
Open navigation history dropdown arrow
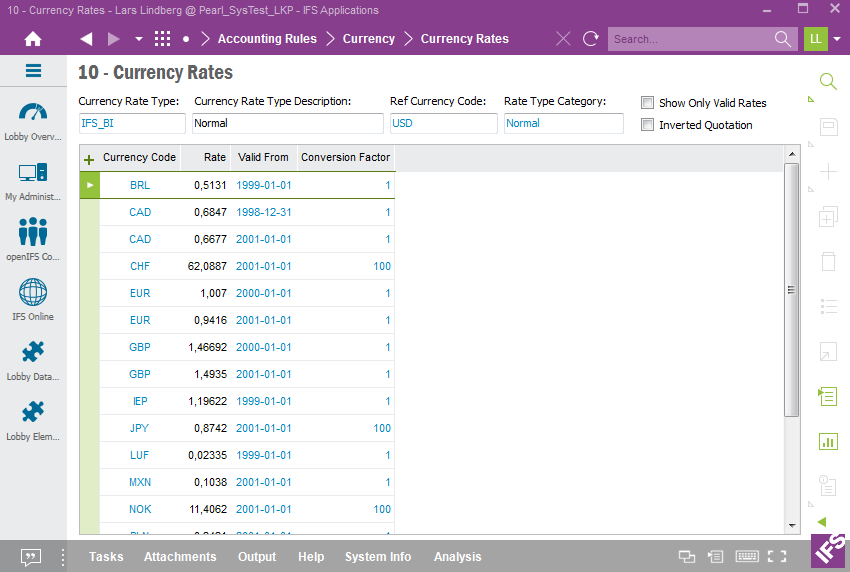coord(139,39)
